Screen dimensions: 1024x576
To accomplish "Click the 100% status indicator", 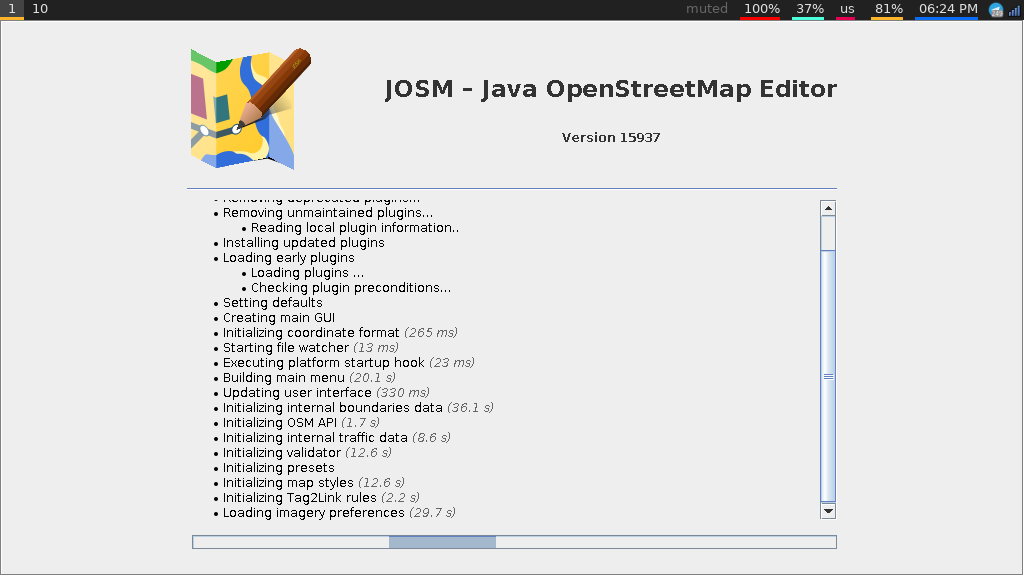I will [x=761, y=9].
